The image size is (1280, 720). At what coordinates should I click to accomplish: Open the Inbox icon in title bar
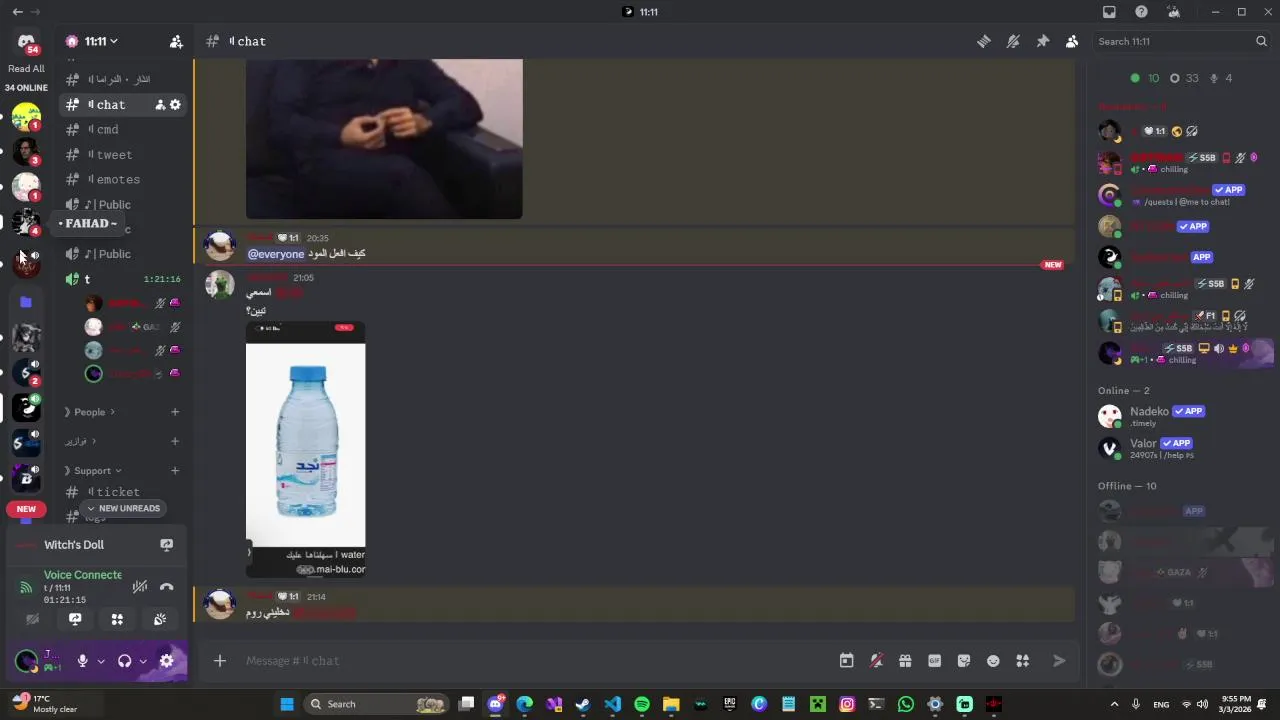[1109, 12]
